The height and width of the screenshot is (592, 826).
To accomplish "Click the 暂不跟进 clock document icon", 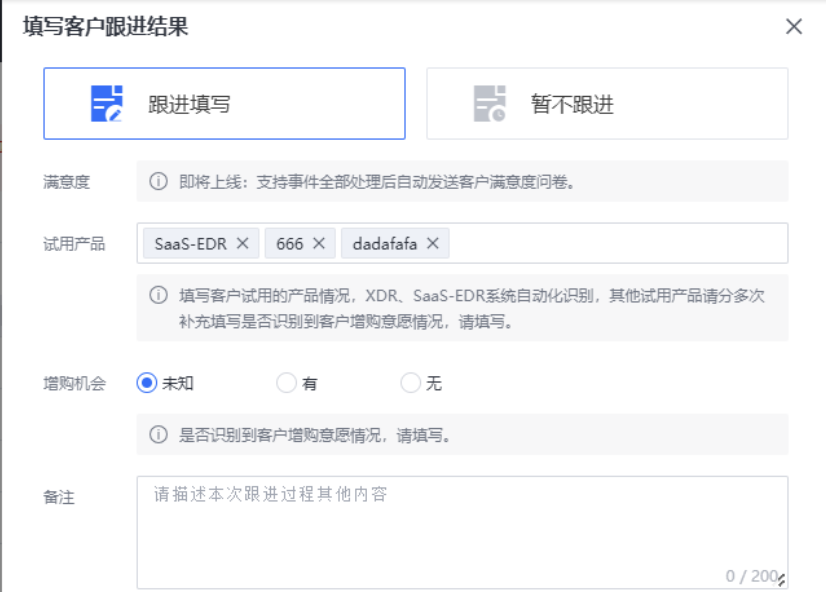I will pos(490,104).
